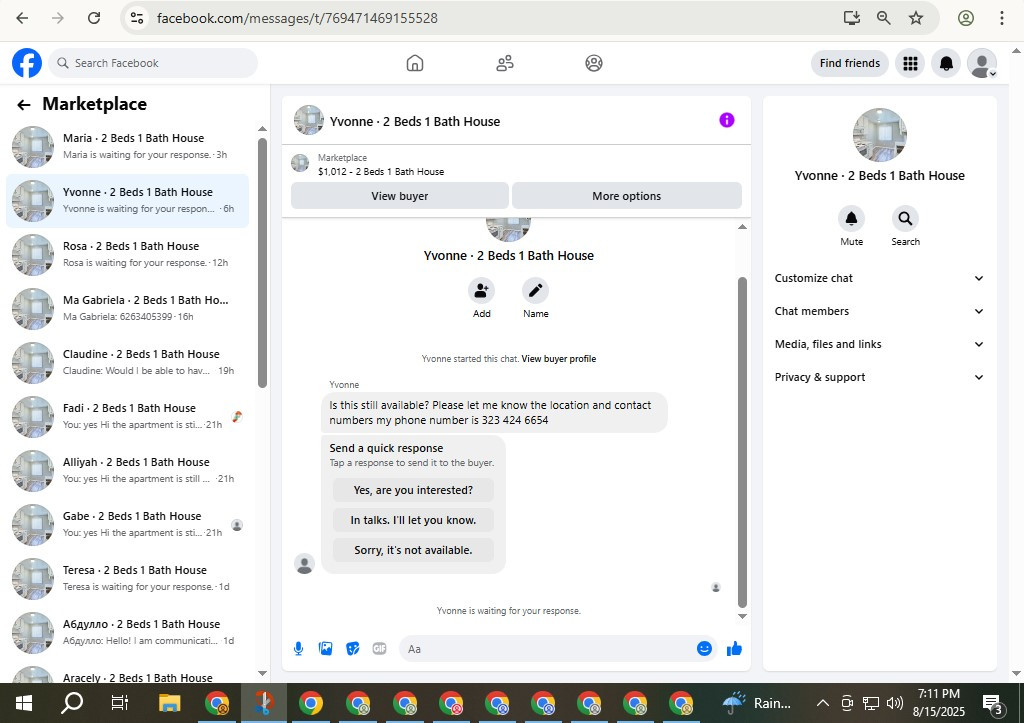
Task: Expand Media, files and links section
Action: [879, 344]
